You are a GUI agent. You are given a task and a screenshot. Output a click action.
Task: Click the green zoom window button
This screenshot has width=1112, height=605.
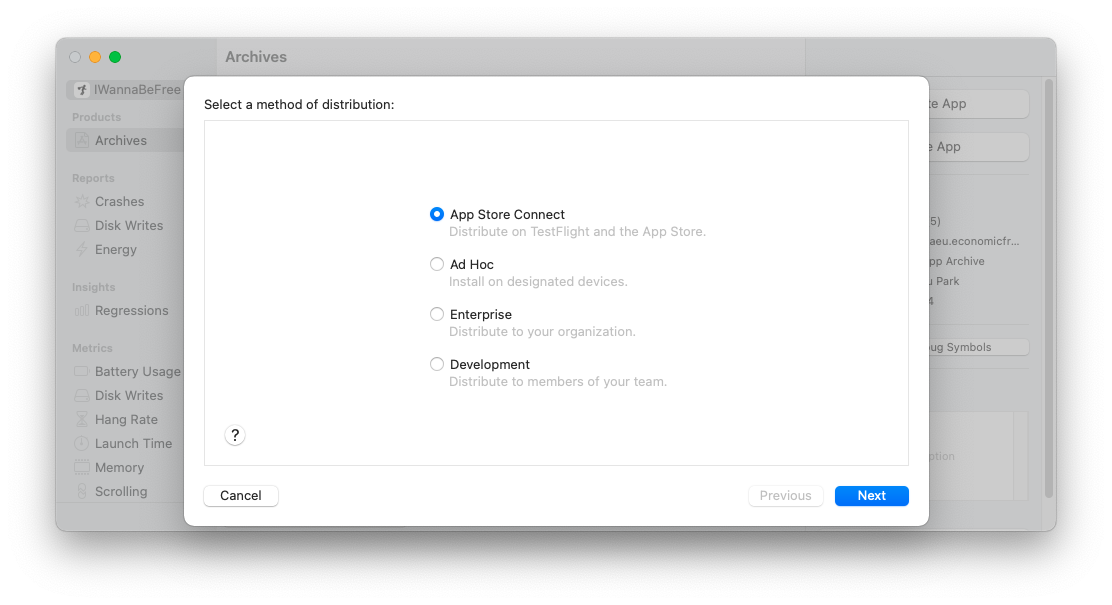pos(115,57)
